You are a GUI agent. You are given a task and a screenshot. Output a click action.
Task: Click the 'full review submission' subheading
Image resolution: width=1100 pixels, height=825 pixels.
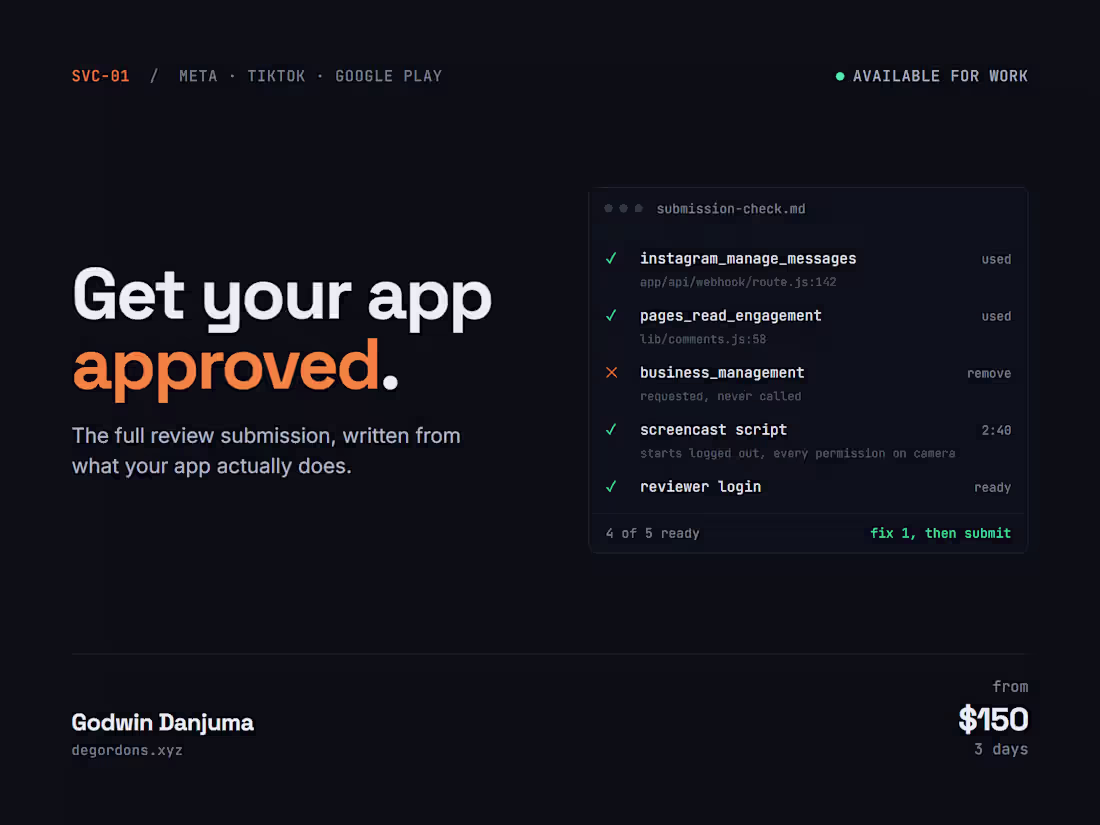point(267,450)
